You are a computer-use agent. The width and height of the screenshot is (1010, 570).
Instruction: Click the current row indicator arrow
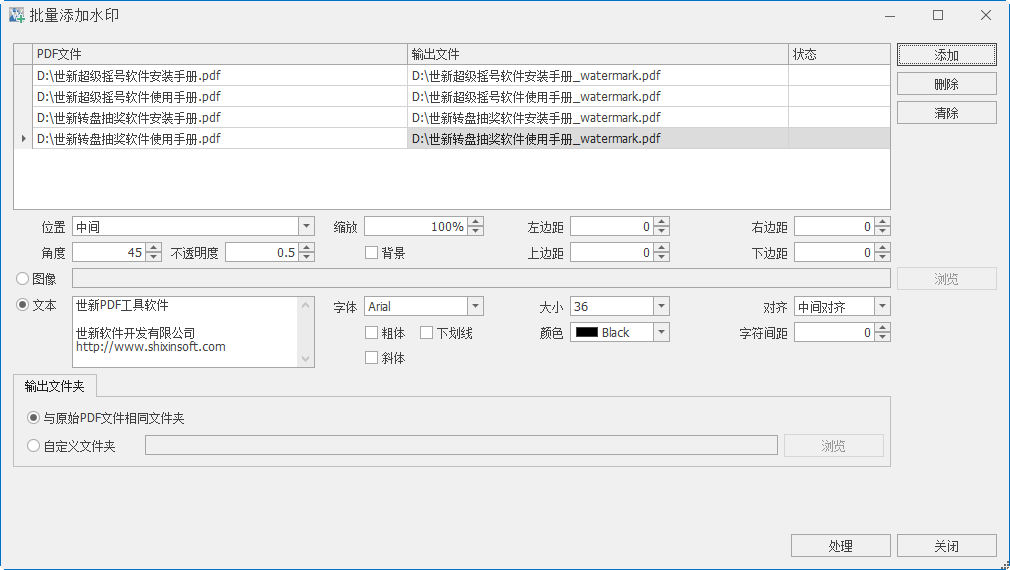(23, 138)
